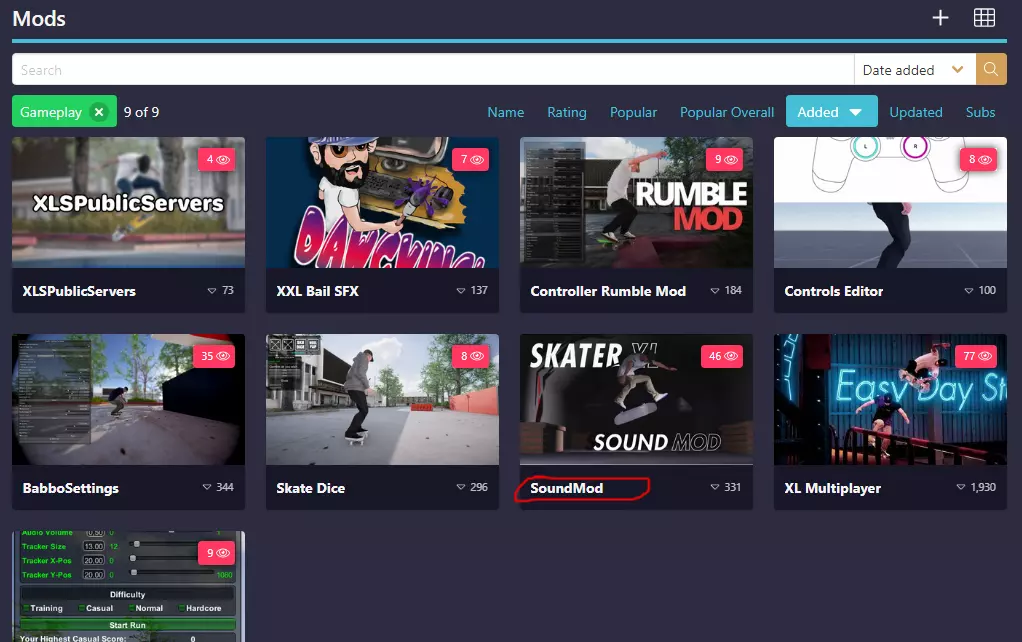Open the XLSPublicServers thumbnail
The image size is (1022, 642).
click(x=128, y=203)
